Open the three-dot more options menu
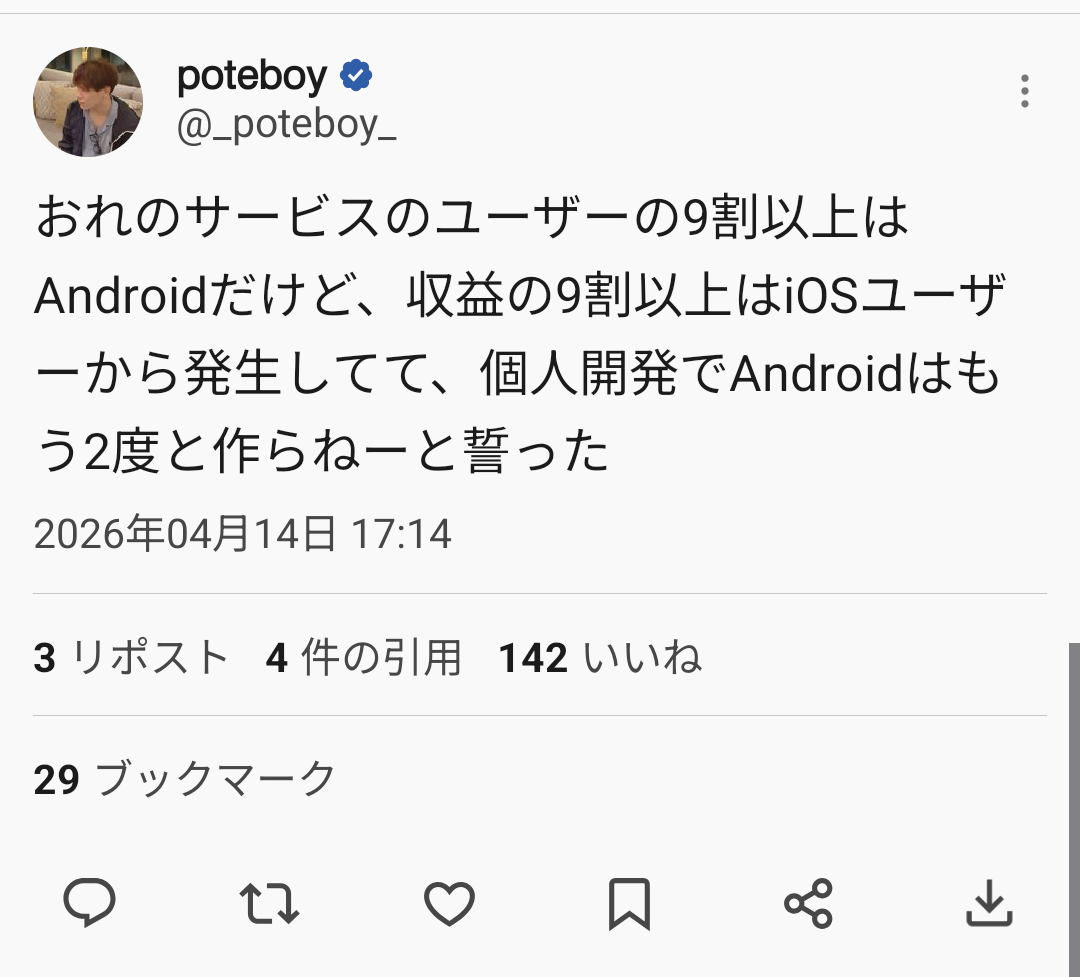Screen dimensions: 1080x977 pyautogui.click(x=1025, y=91)
